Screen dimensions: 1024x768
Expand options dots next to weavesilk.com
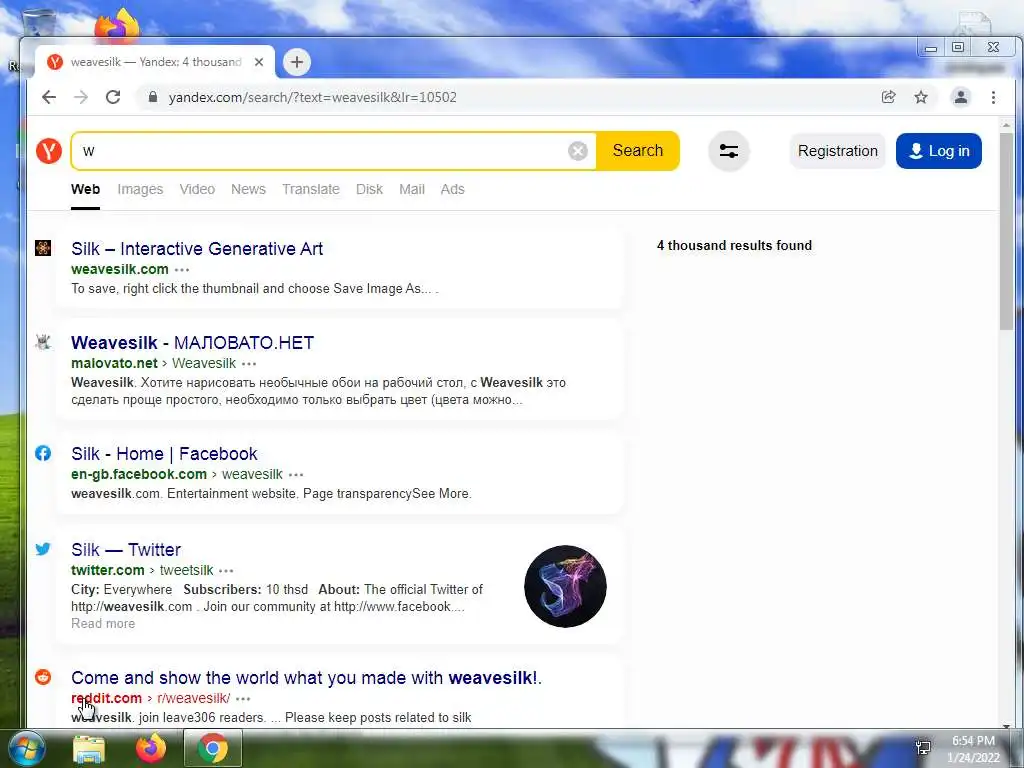pyautogui.click(x=182, y=270)
